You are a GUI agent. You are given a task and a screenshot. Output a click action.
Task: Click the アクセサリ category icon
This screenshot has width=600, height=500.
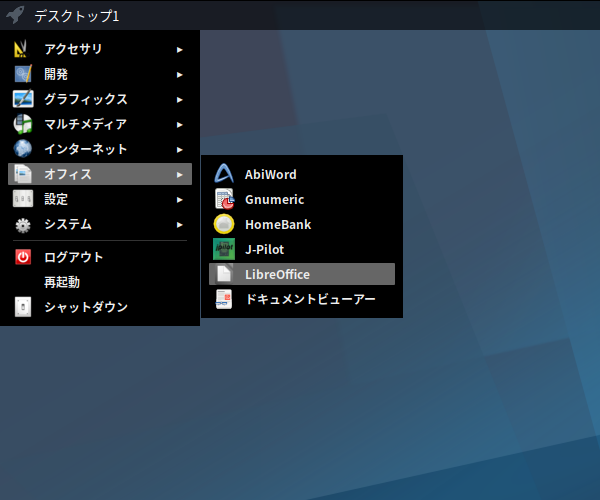pos(21,49)
